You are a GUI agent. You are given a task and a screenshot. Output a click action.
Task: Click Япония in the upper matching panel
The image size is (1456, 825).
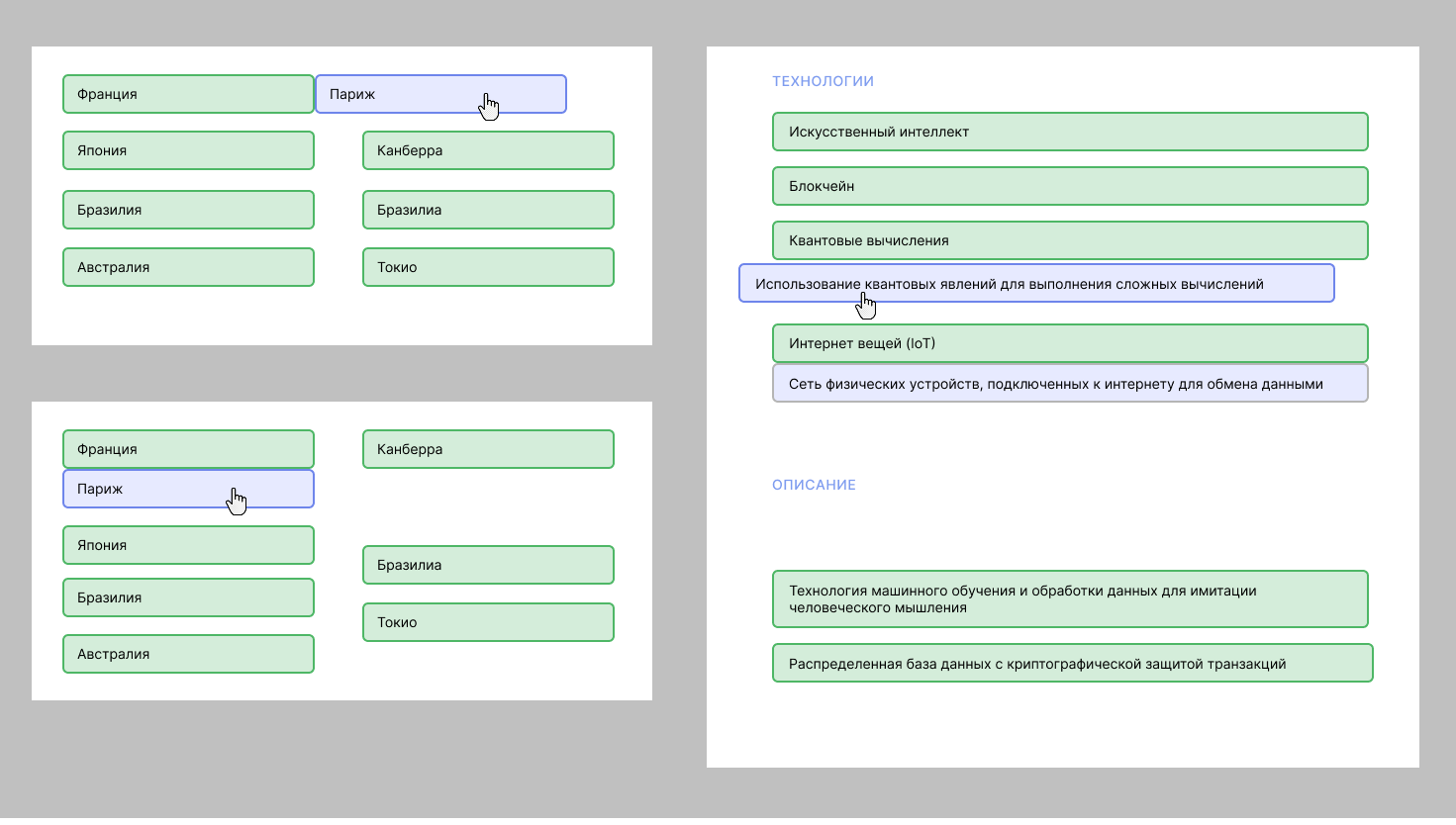pos(188,150)
